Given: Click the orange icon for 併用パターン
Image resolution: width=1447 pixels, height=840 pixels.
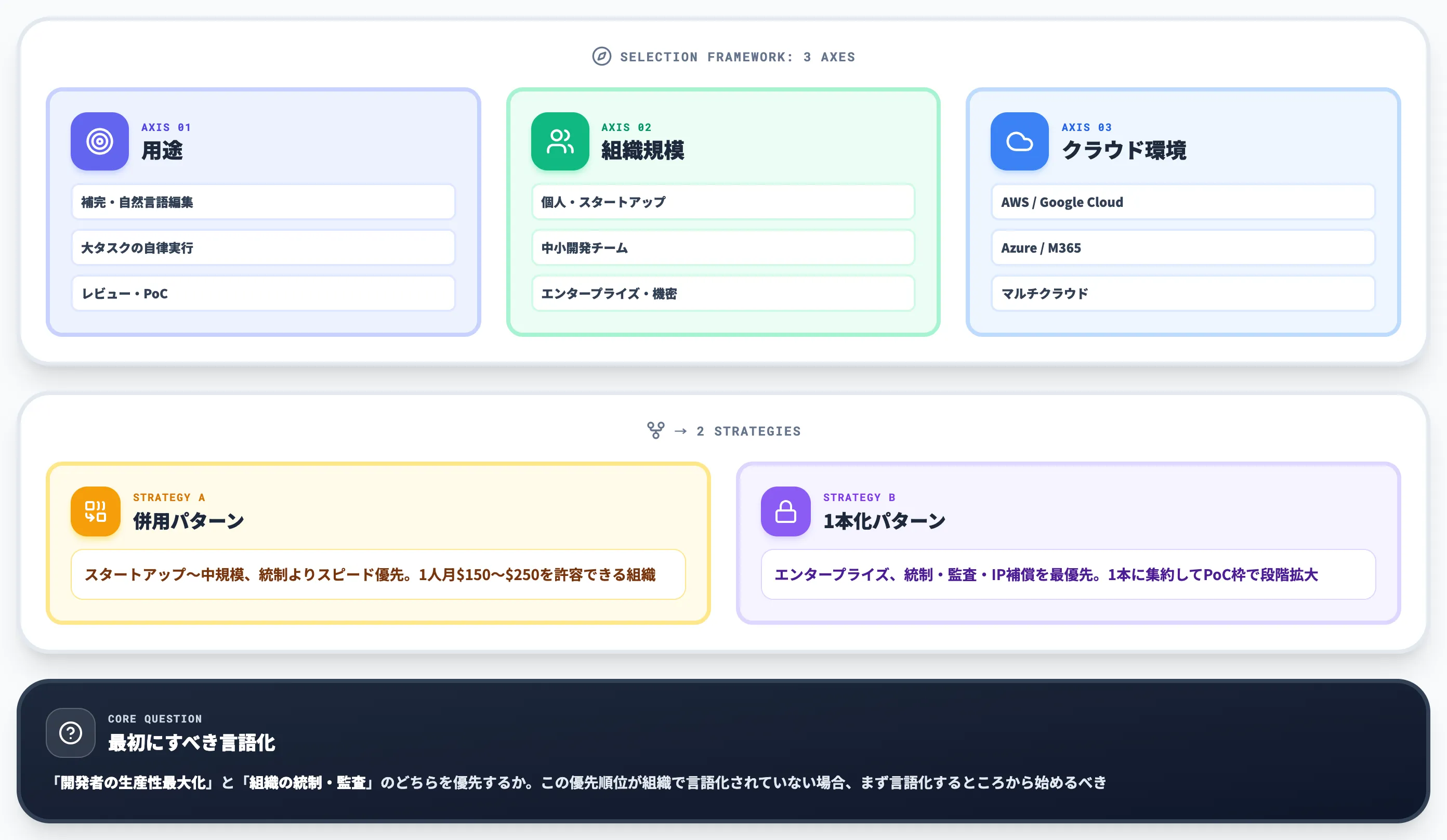Looking at the screenshot, I should [95, 511].
